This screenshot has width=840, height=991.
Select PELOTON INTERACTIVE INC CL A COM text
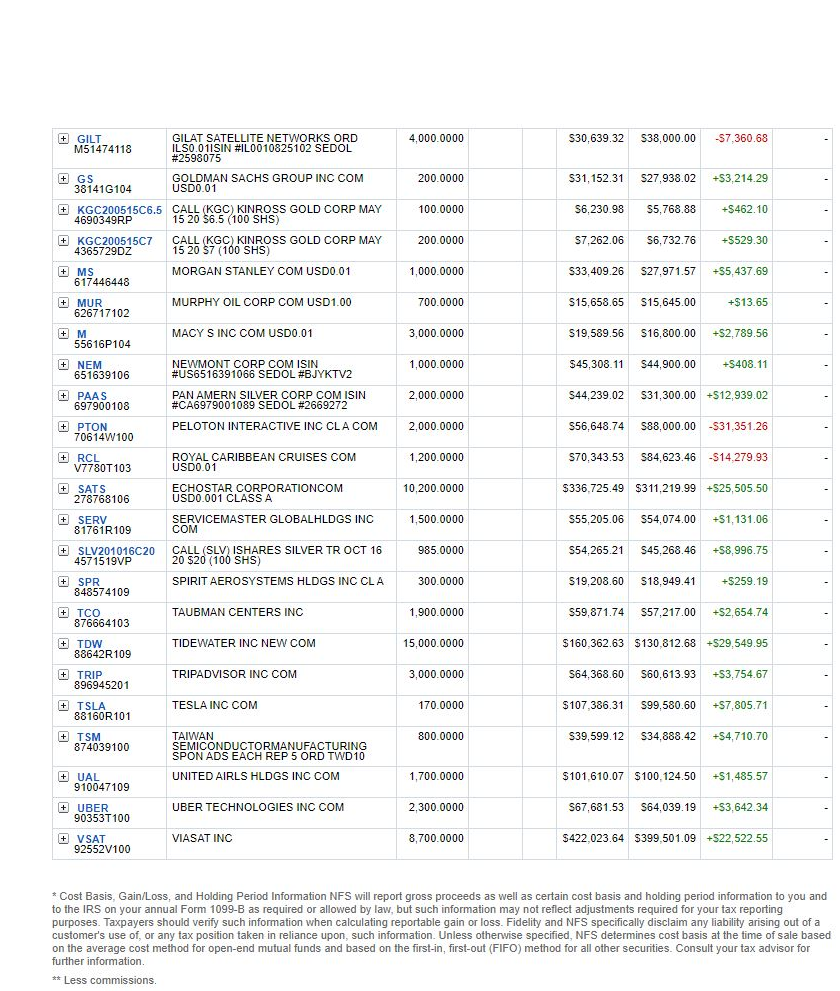click(275, 426)
